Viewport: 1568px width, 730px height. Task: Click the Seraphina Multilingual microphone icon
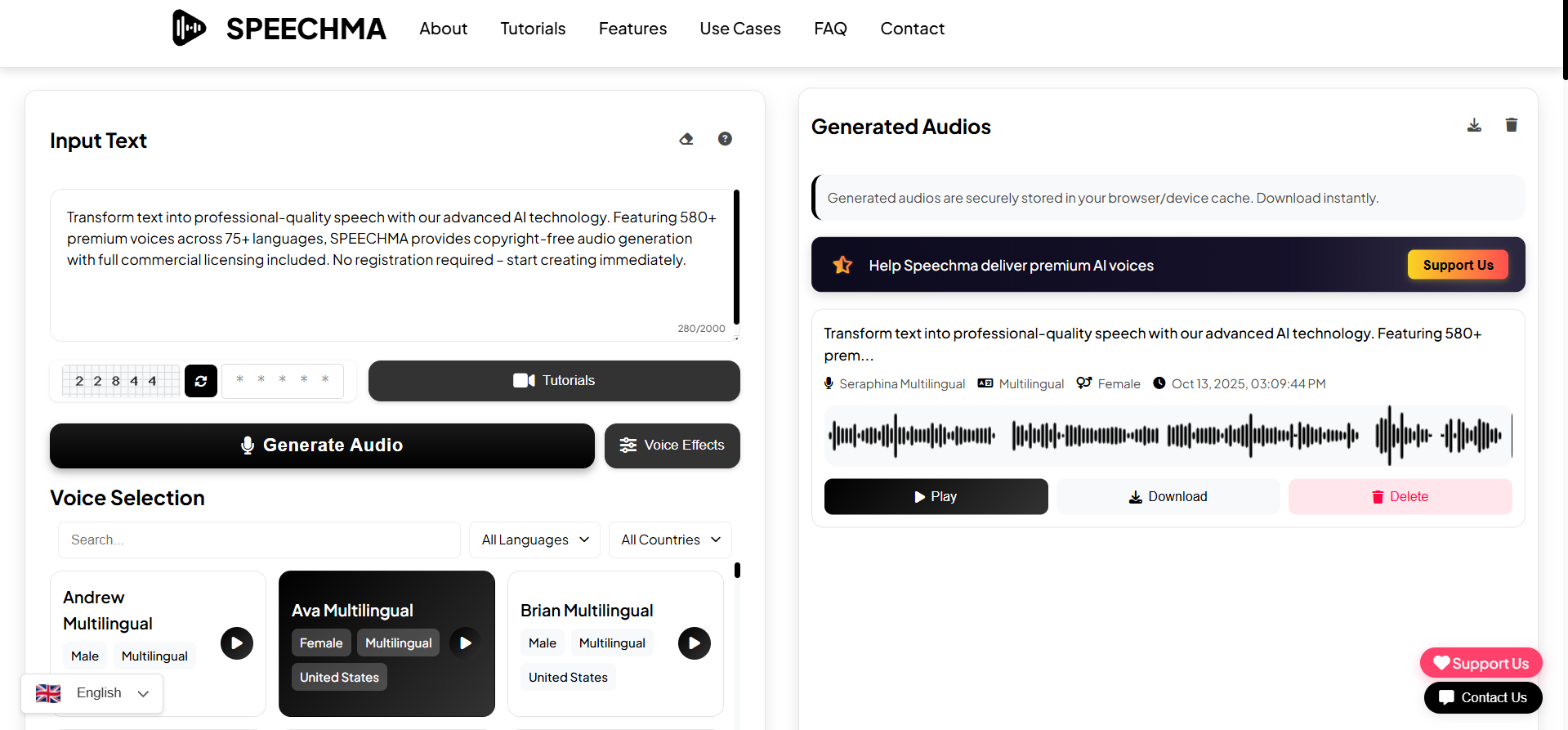click(x=829, y=383)
